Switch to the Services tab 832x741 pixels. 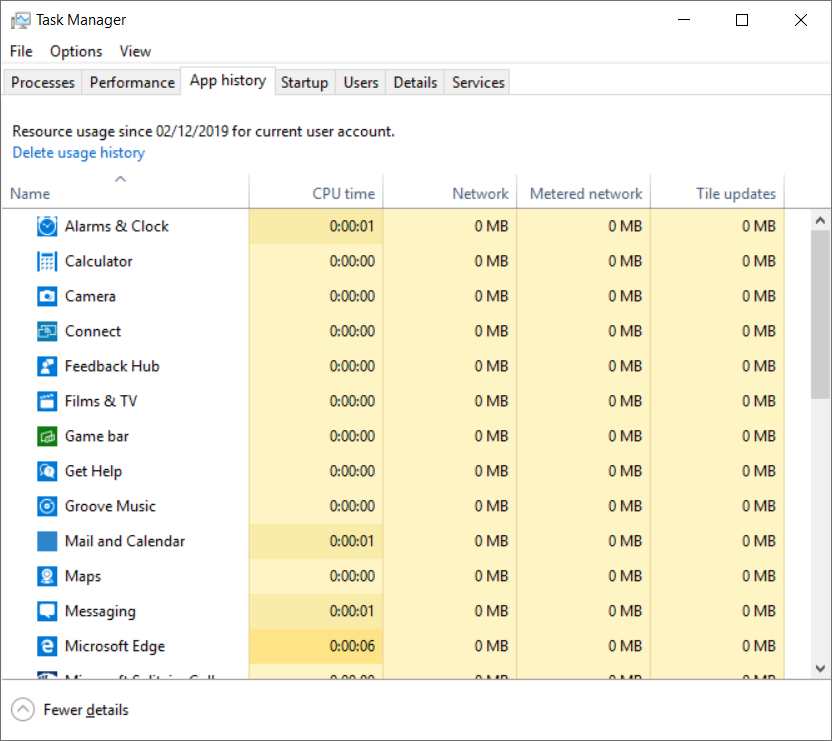[478, 82]
